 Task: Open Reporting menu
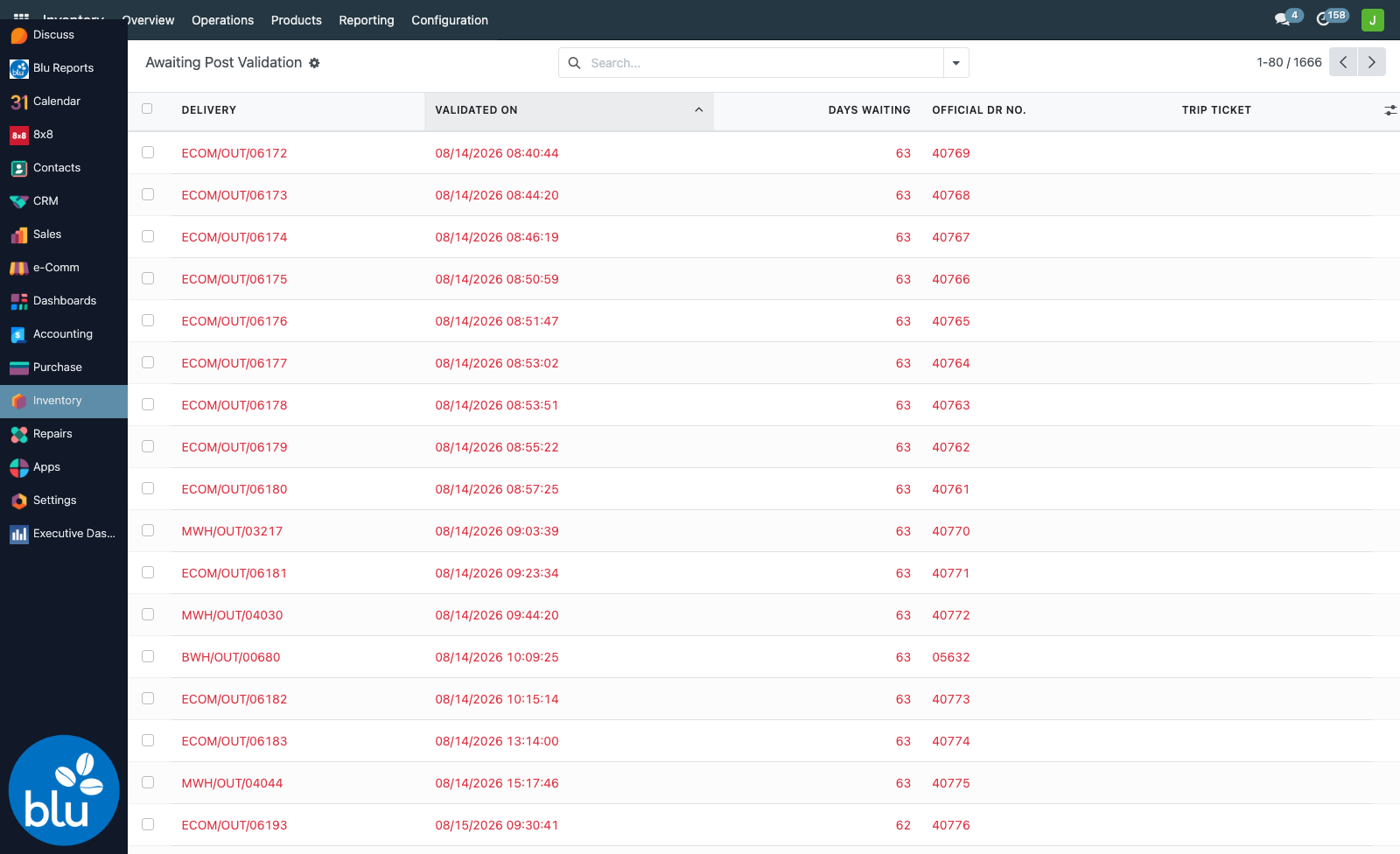[x=367, y=20]
